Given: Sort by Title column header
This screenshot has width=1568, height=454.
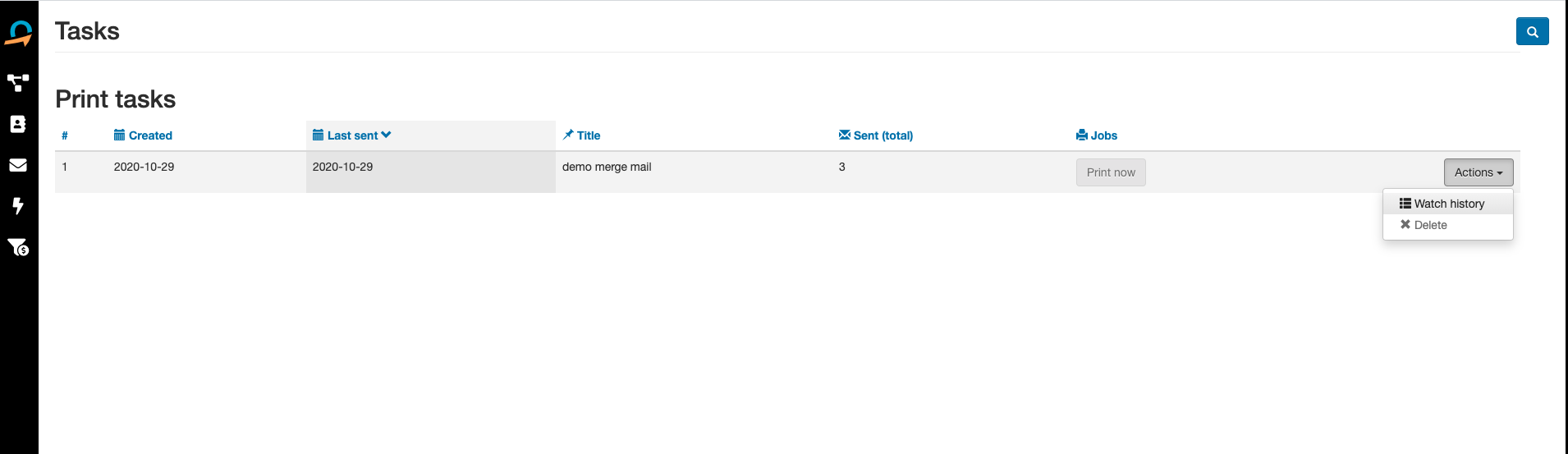Looking at the screenshot, I should click(x=588, y=135).
